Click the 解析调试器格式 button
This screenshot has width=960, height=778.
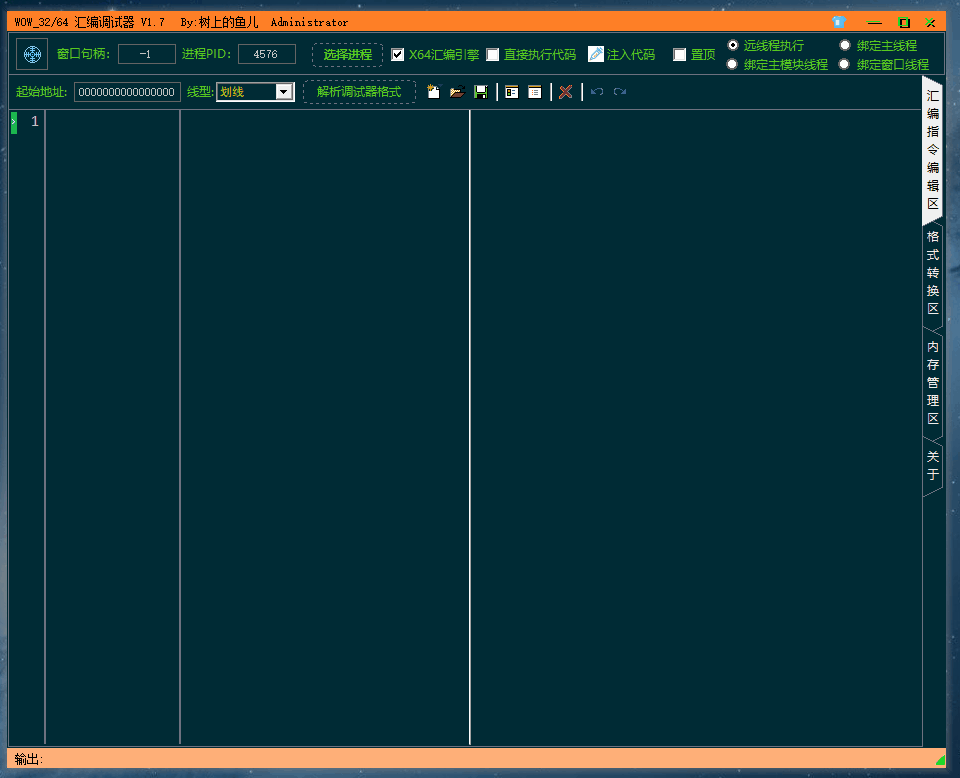tap(359, 92)
